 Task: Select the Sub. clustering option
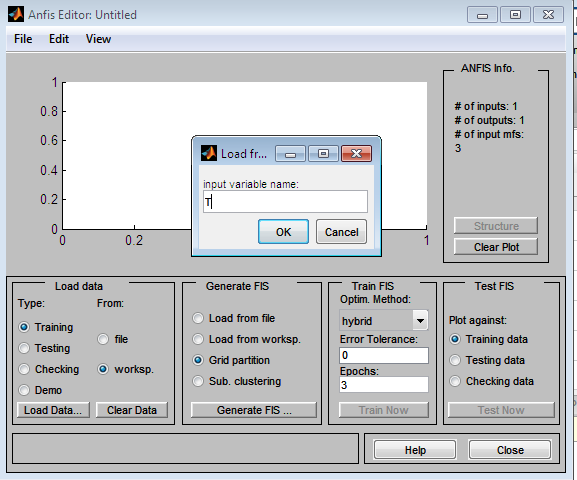pyautogui.click(x=198, y=381)
